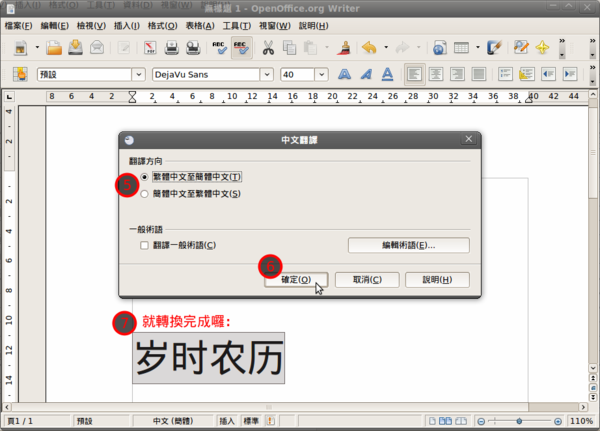
Task: Select the Format Paintbrush icon
Action: pos(344,48)
